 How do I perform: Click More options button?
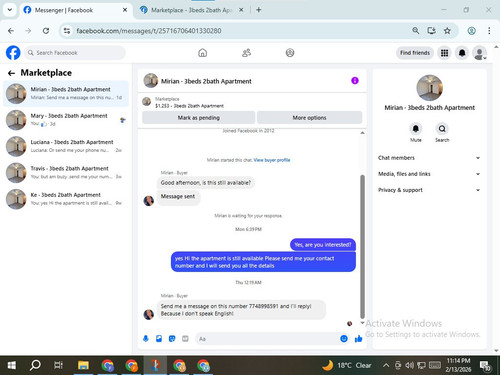click(309, 118)
